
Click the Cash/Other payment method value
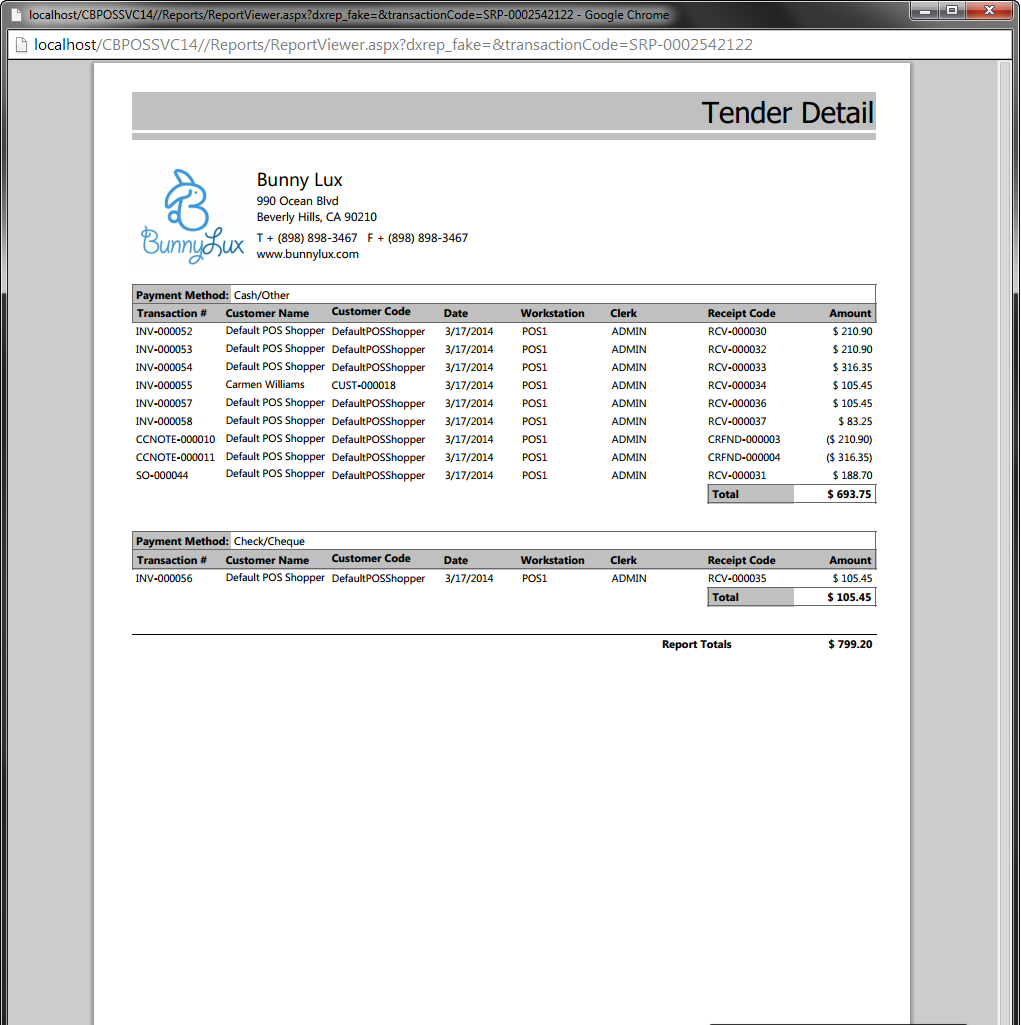click(x=261, y=295)
